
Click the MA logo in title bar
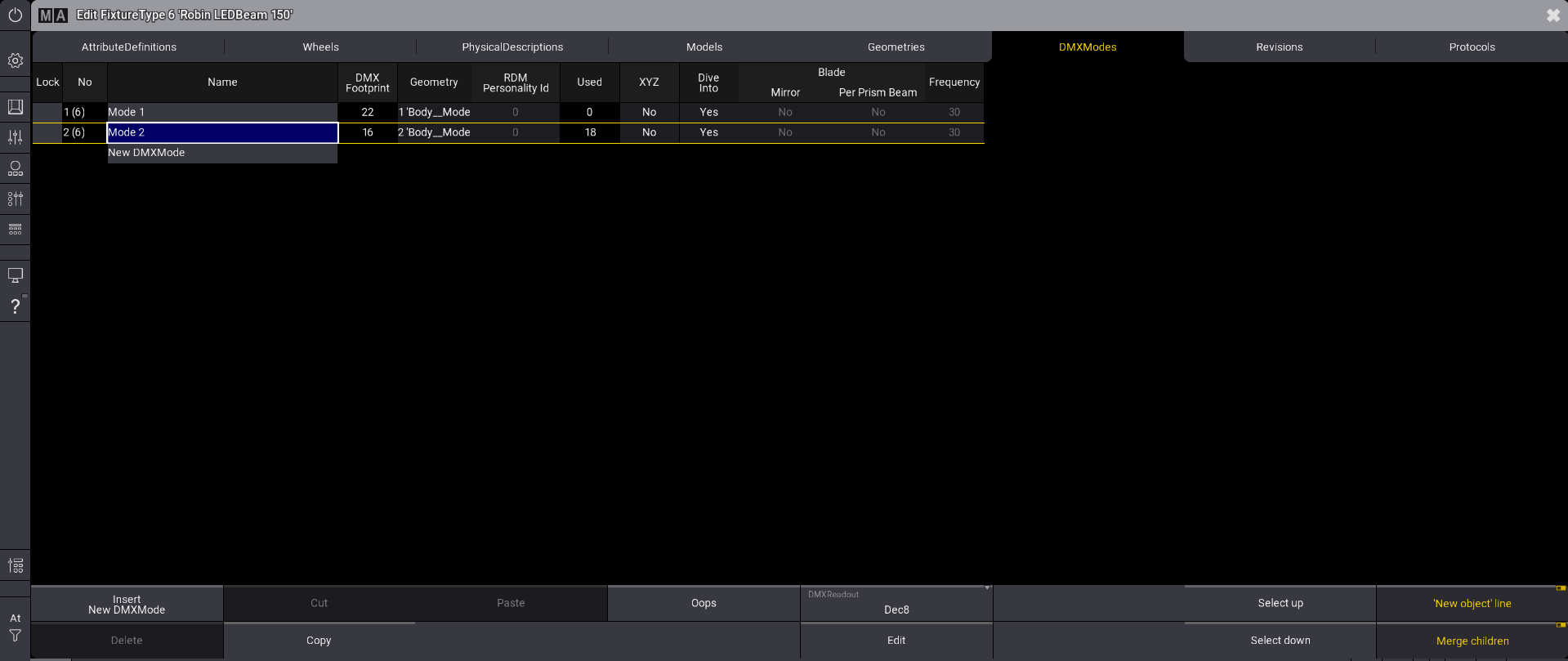(53, 16)
